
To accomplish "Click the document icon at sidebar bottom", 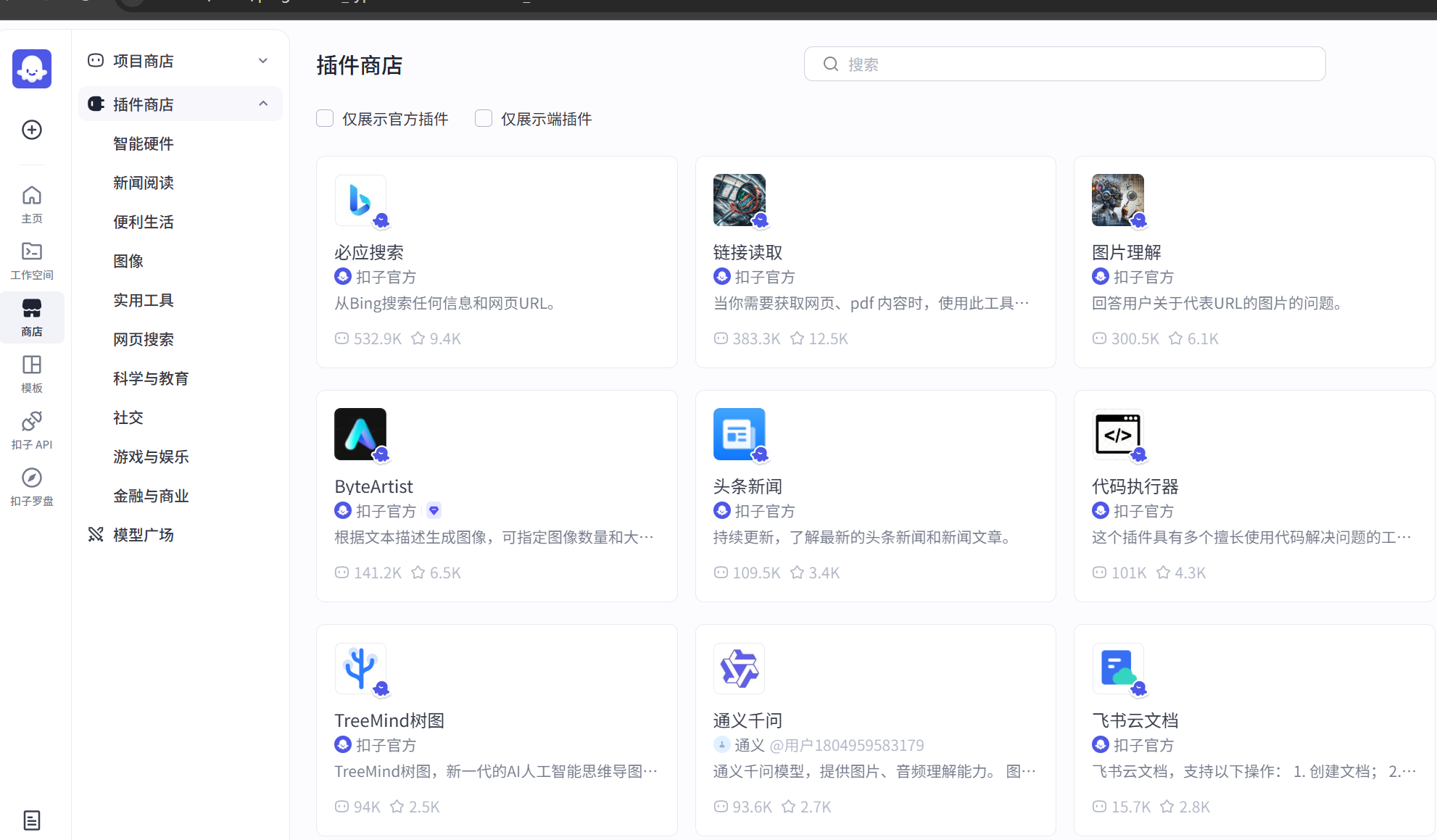I will (32, 820).
